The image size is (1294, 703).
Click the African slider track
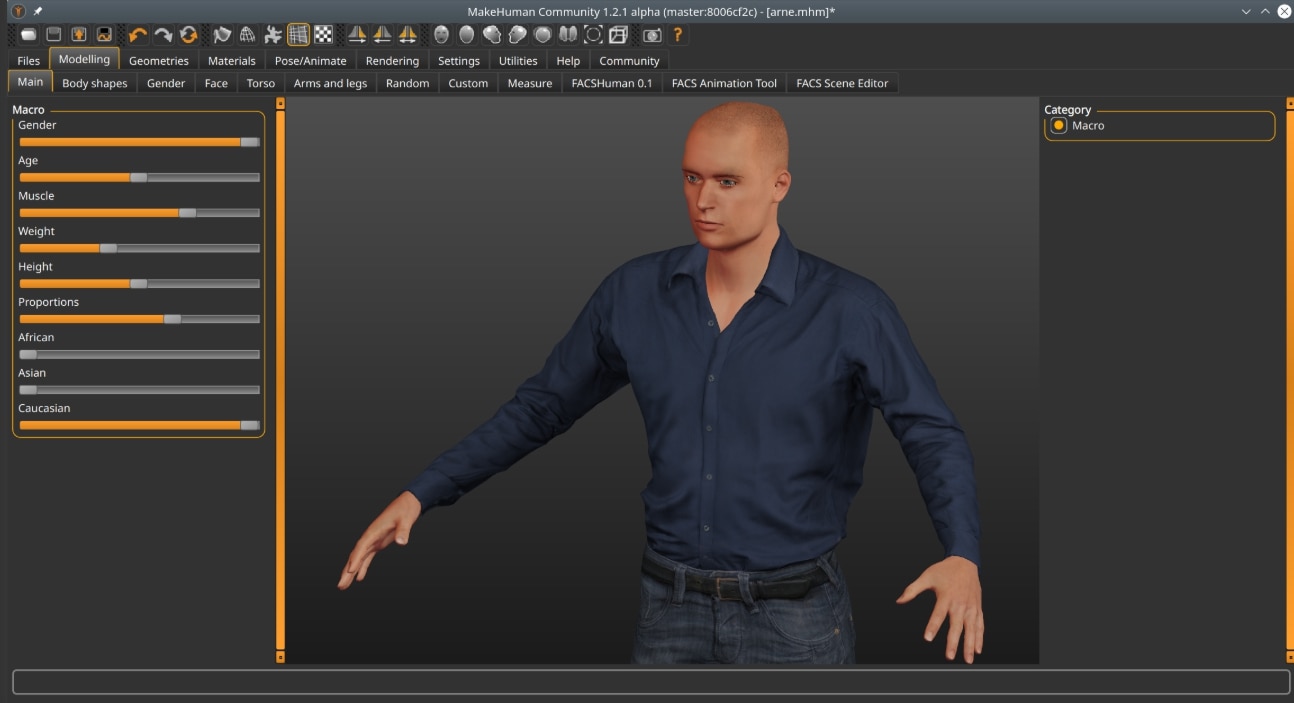pos(140,354)
